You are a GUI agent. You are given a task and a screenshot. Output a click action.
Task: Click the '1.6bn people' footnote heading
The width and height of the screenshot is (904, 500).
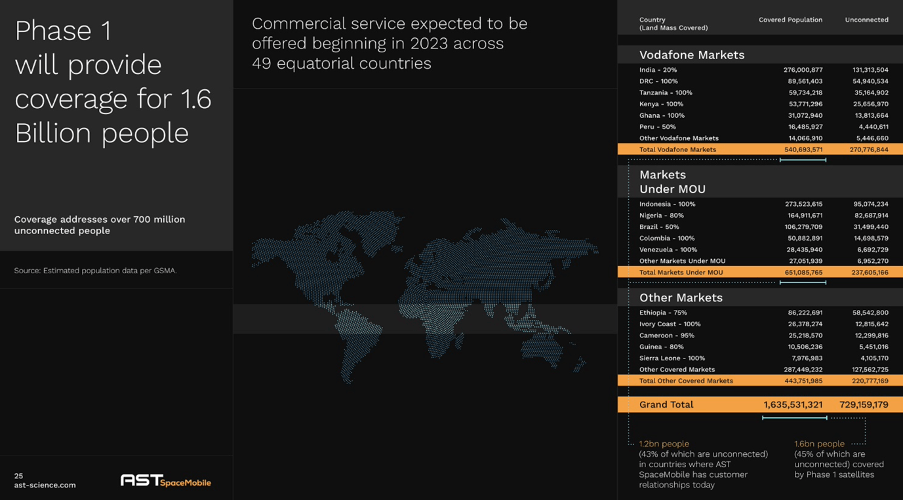click(819, 444)
